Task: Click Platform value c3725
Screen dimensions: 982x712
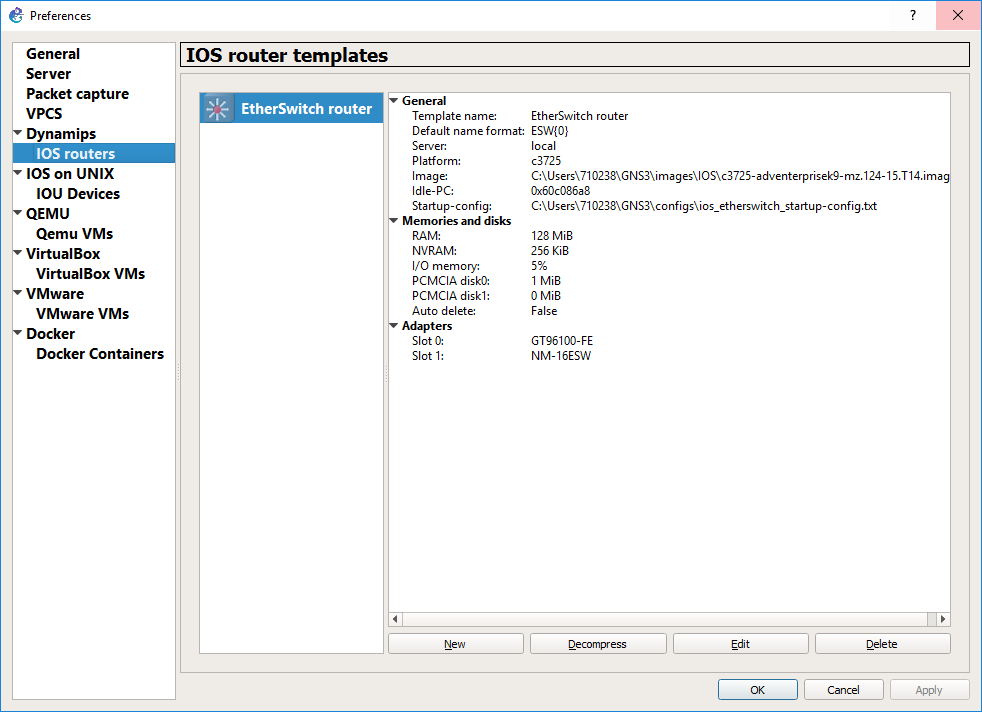Action: (x=545, y=161)
